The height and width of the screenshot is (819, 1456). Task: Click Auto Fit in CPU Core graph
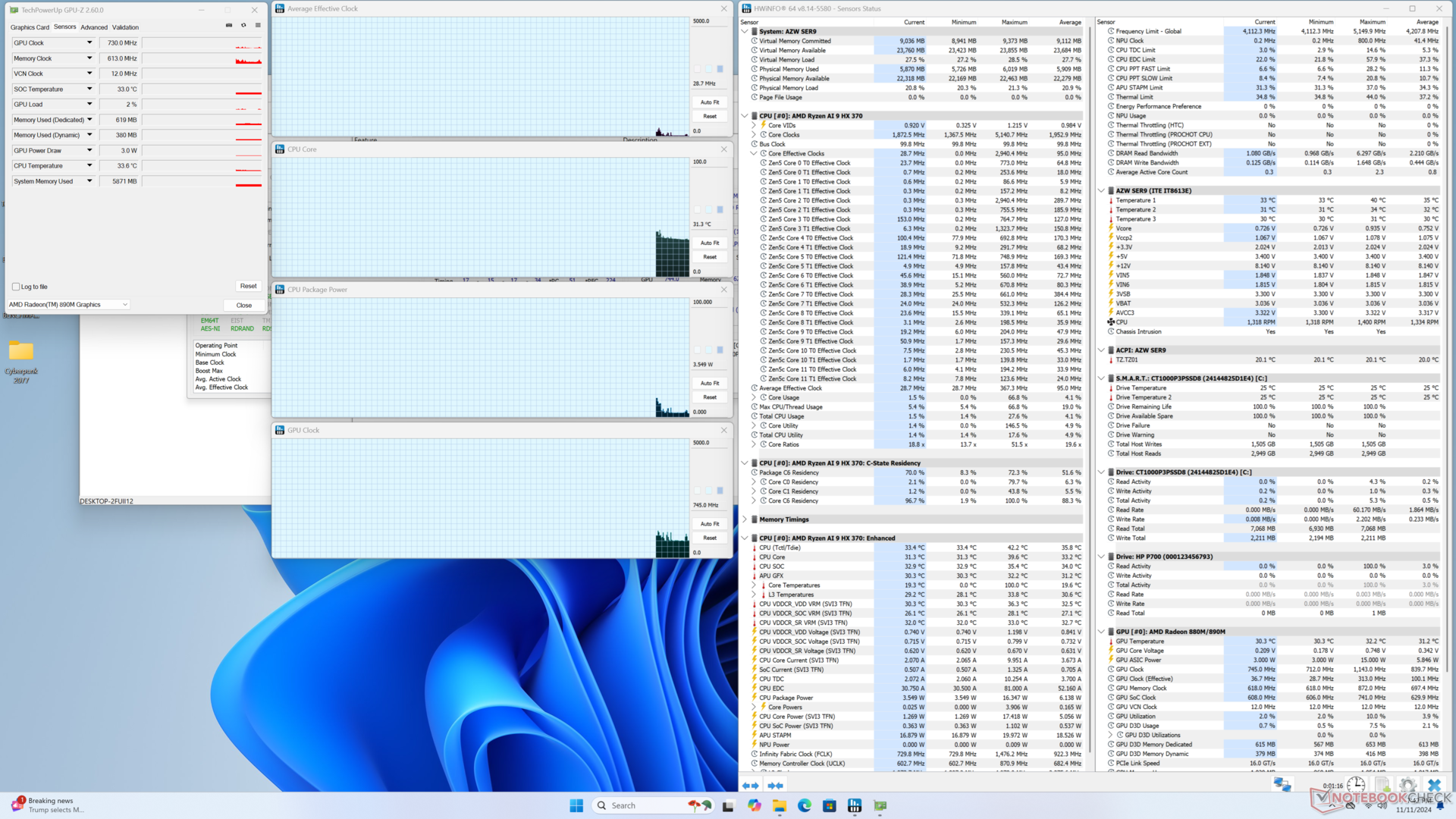tap(710, 243)
